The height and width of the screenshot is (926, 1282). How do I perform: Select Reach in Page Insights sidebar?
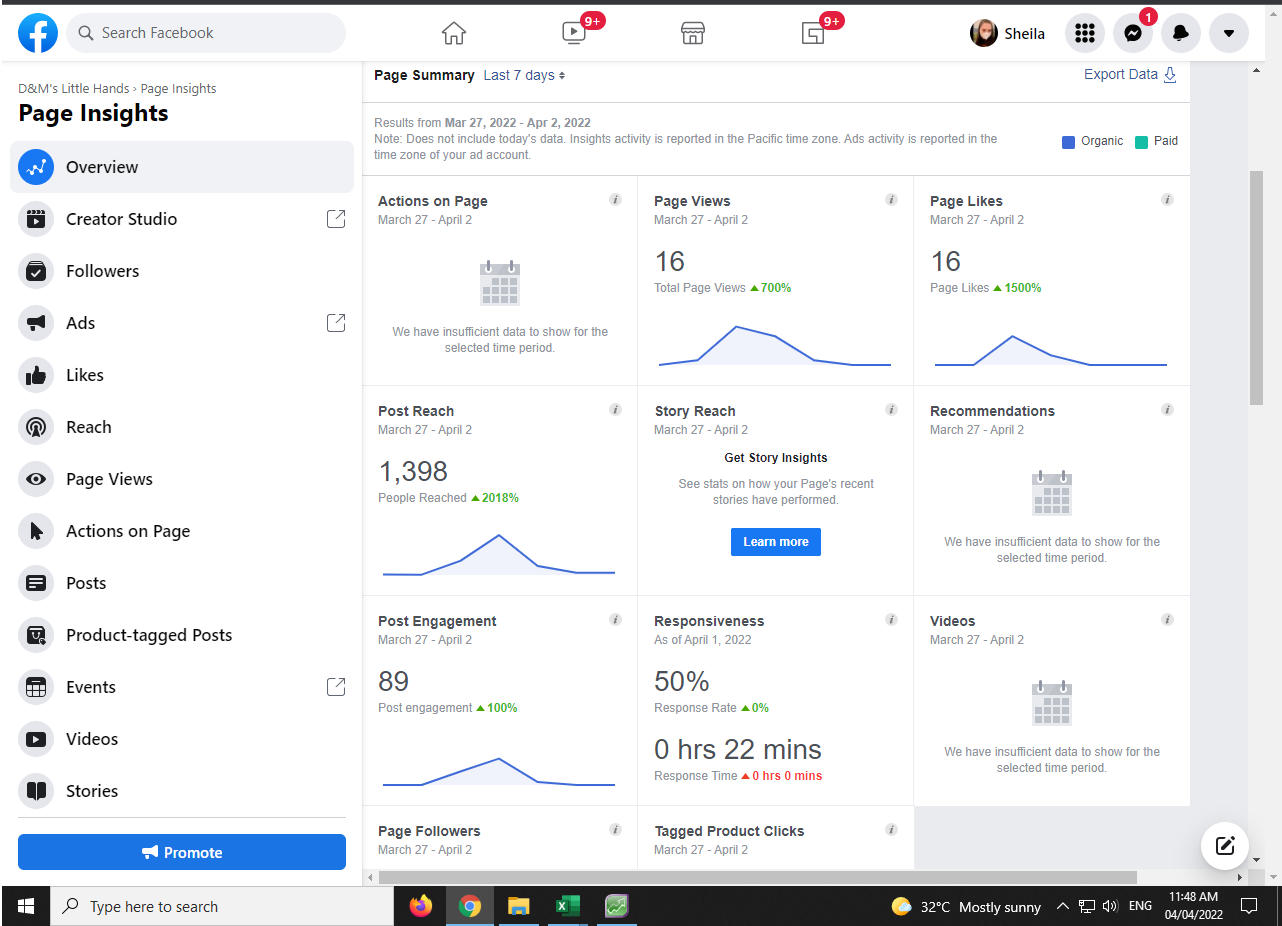[88, 427]
